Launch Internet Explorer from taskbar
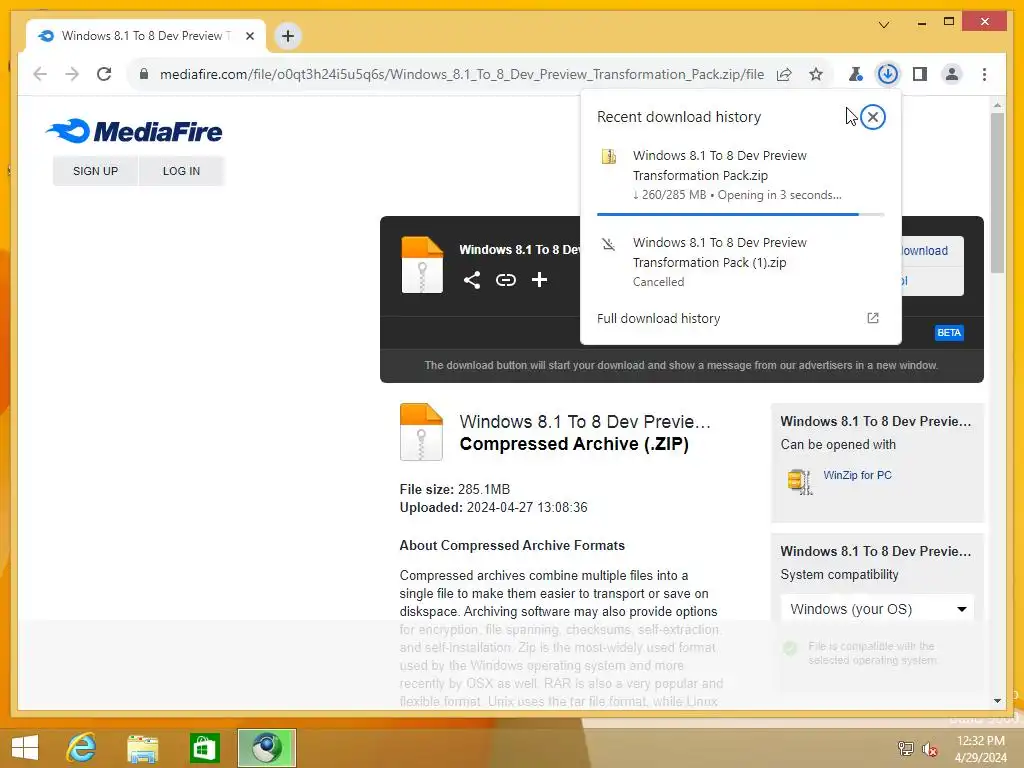Viewport: 1024px width, 768px height. [82, 748]
